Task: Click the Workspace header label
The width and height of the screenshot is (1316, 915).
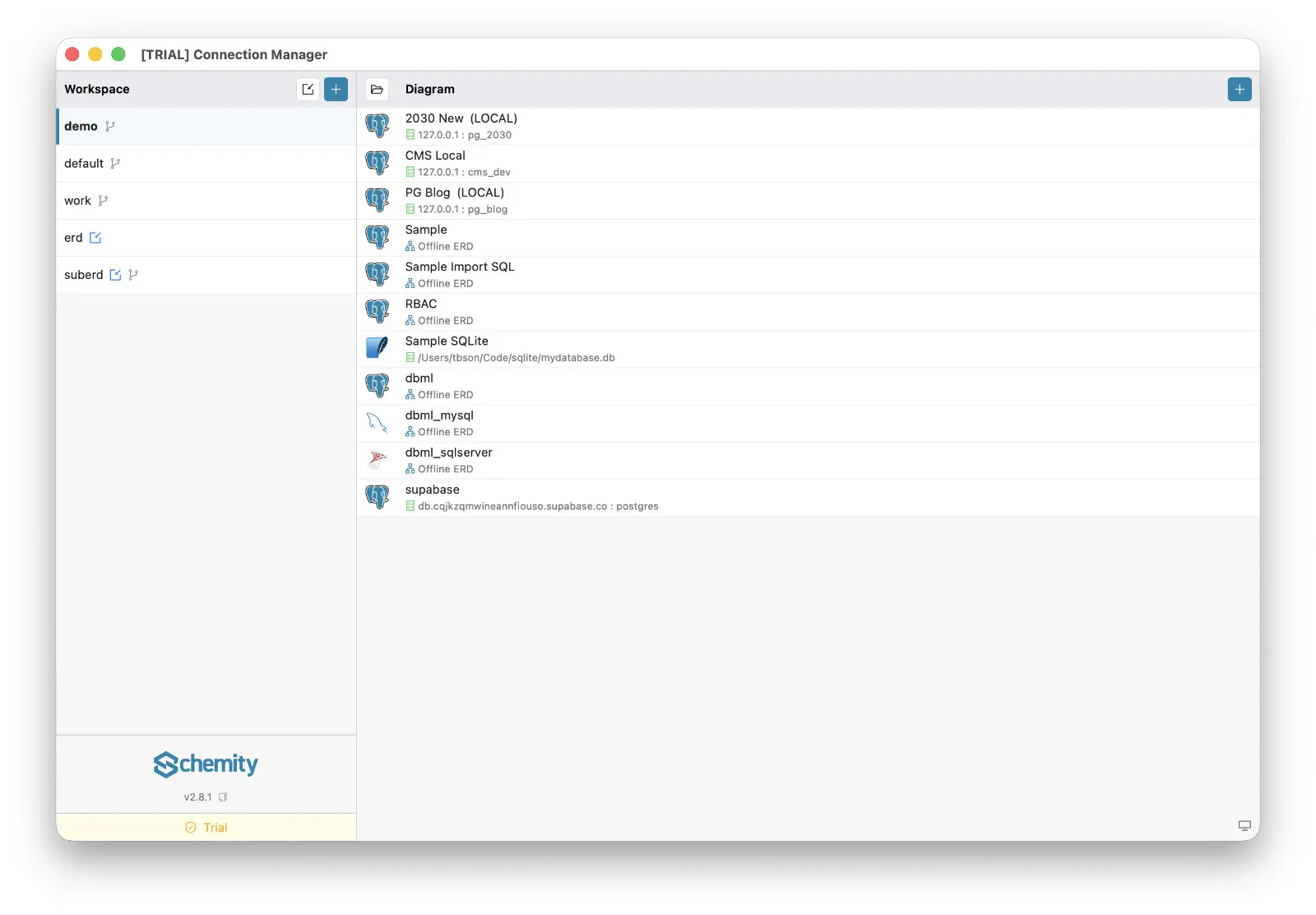Action: coord(97,89)
